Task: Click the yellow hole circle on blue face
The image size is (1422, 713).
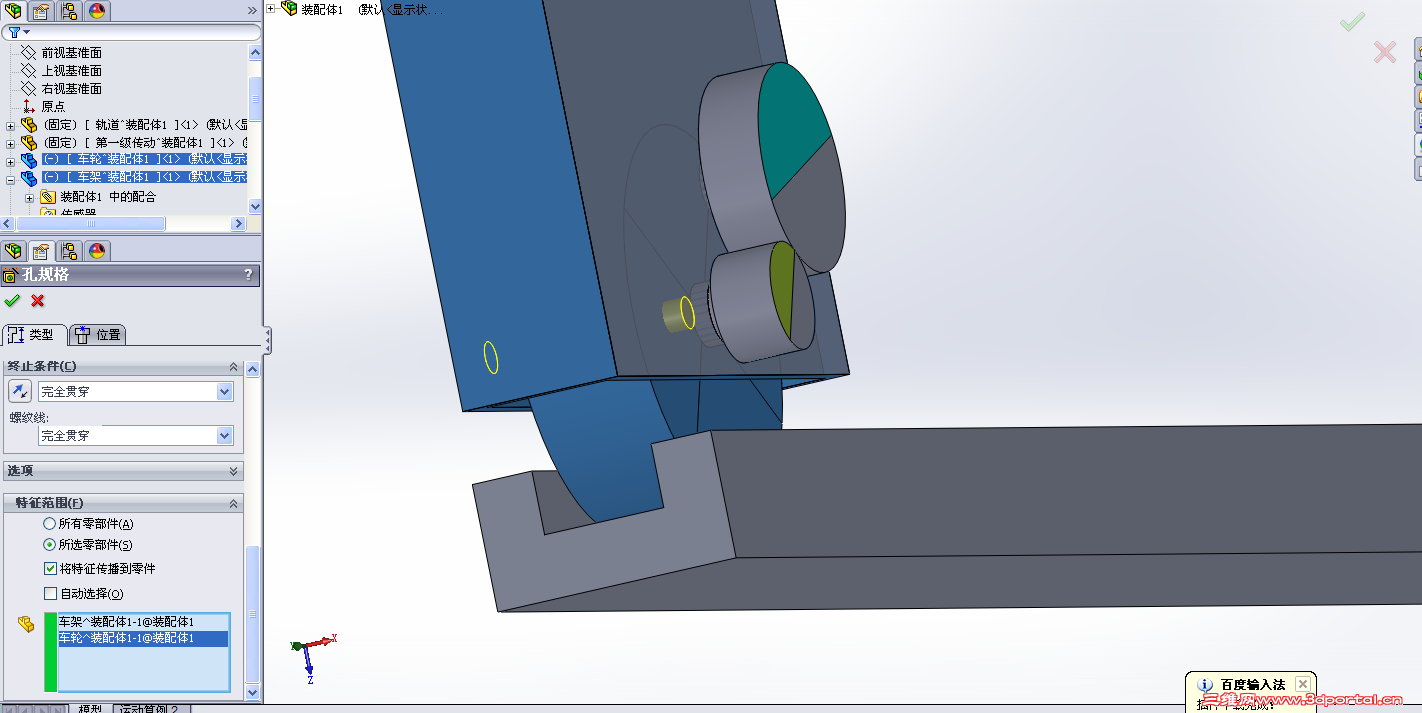Action: tap(491, 357)
